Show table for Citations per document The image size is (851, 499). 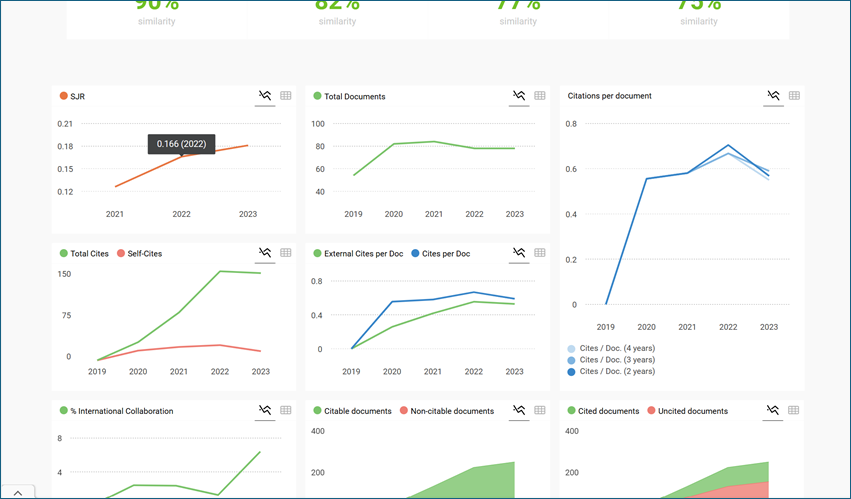tap(794, 96)
